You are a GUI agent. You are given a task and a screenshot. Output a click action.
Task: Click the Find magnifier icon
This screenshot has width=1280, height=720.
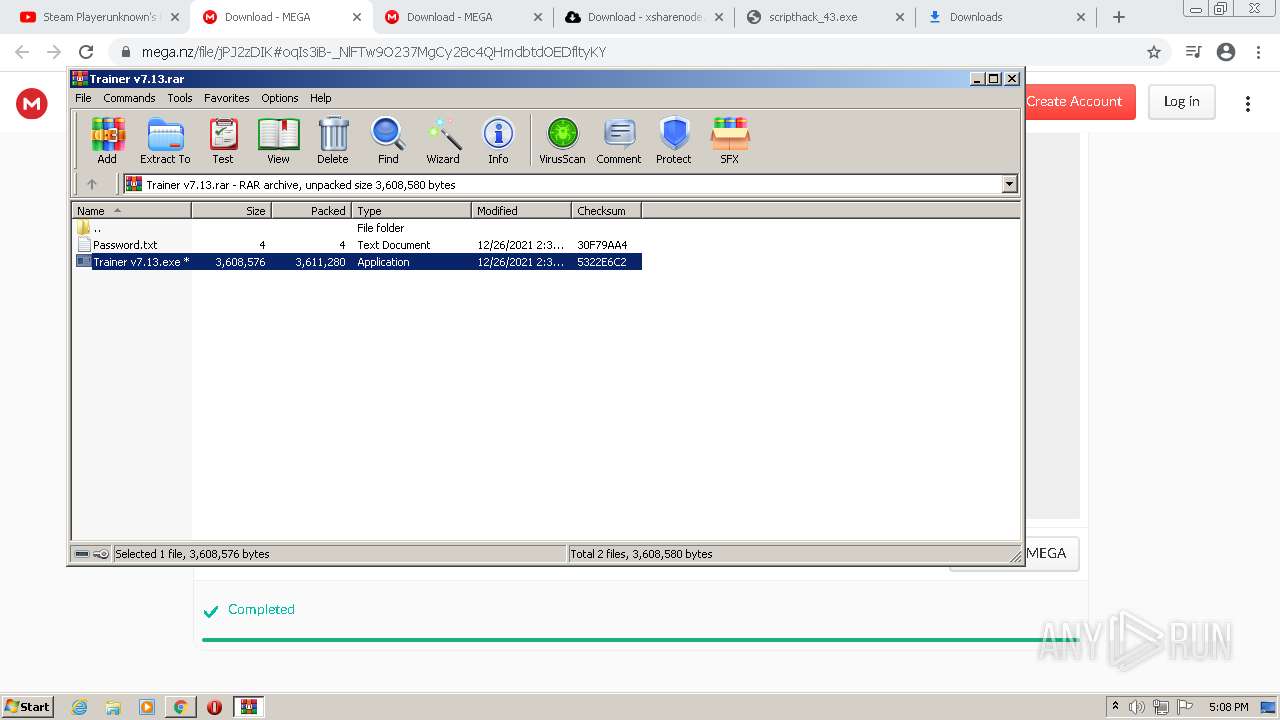(x=388, y=140)
